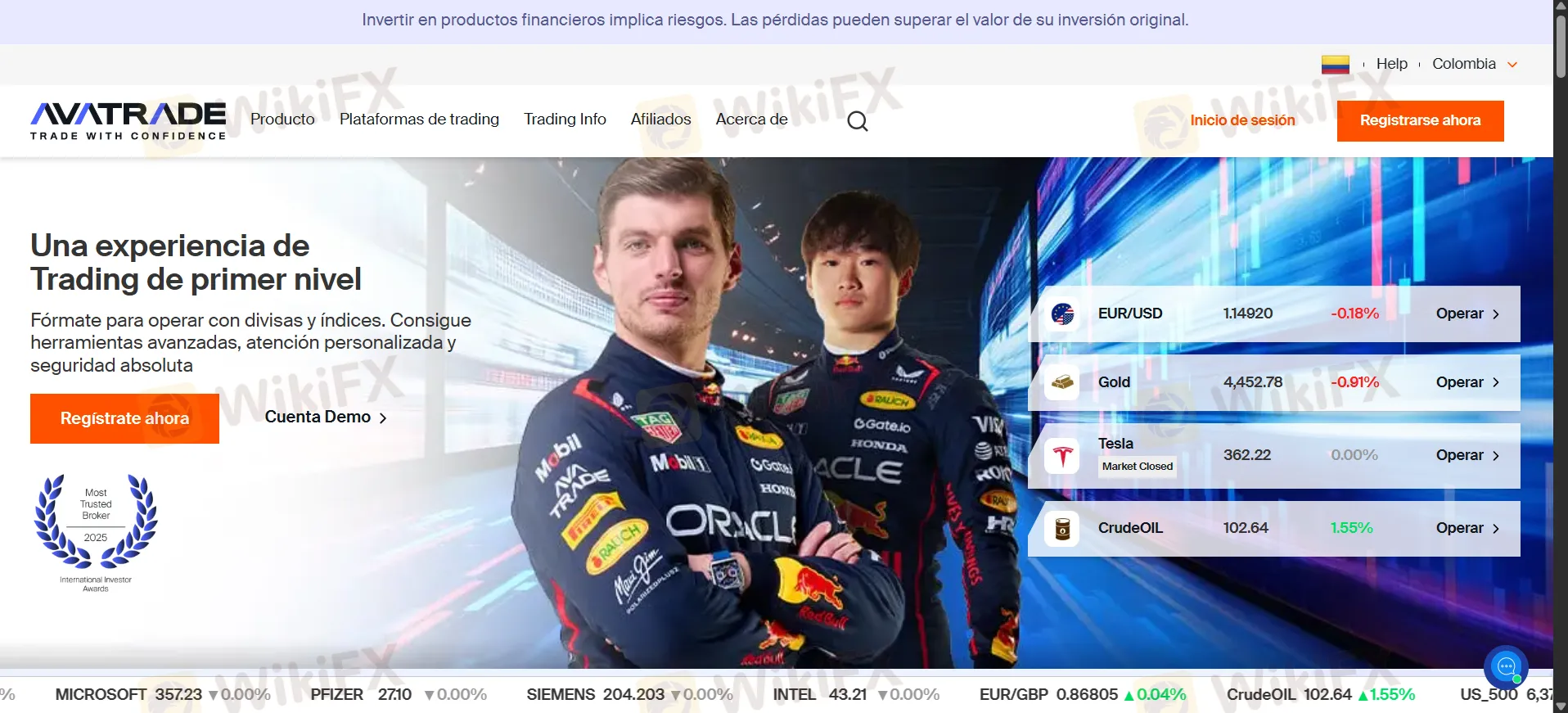Image resolution: width=1568 pixels, height=713 pixels.
Task: Click the CrudeOIL barrel icon
Action: (x=1062, y=529)
